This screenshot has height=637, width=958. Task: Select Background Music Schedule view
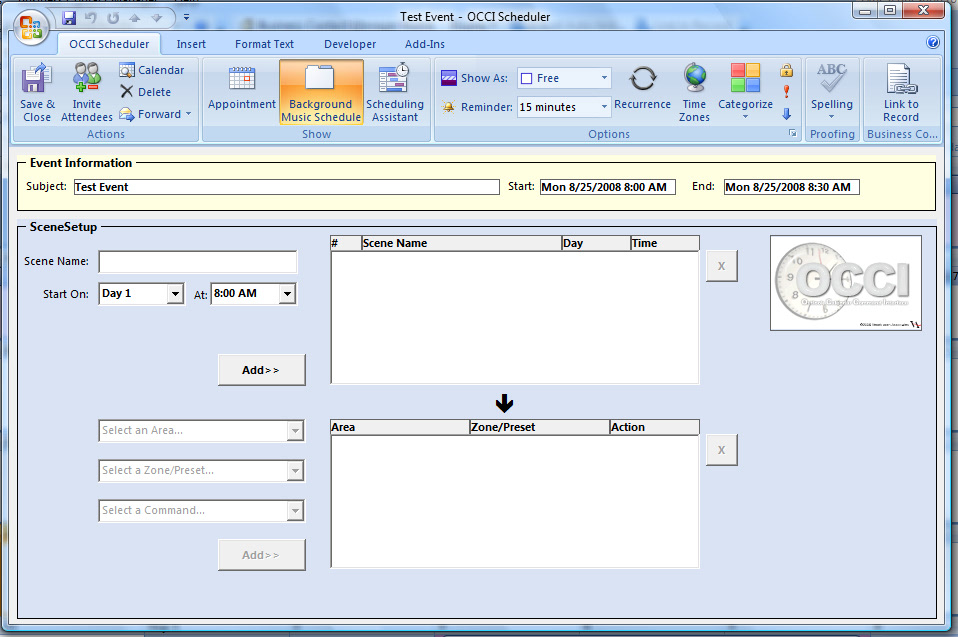[321, 92]
